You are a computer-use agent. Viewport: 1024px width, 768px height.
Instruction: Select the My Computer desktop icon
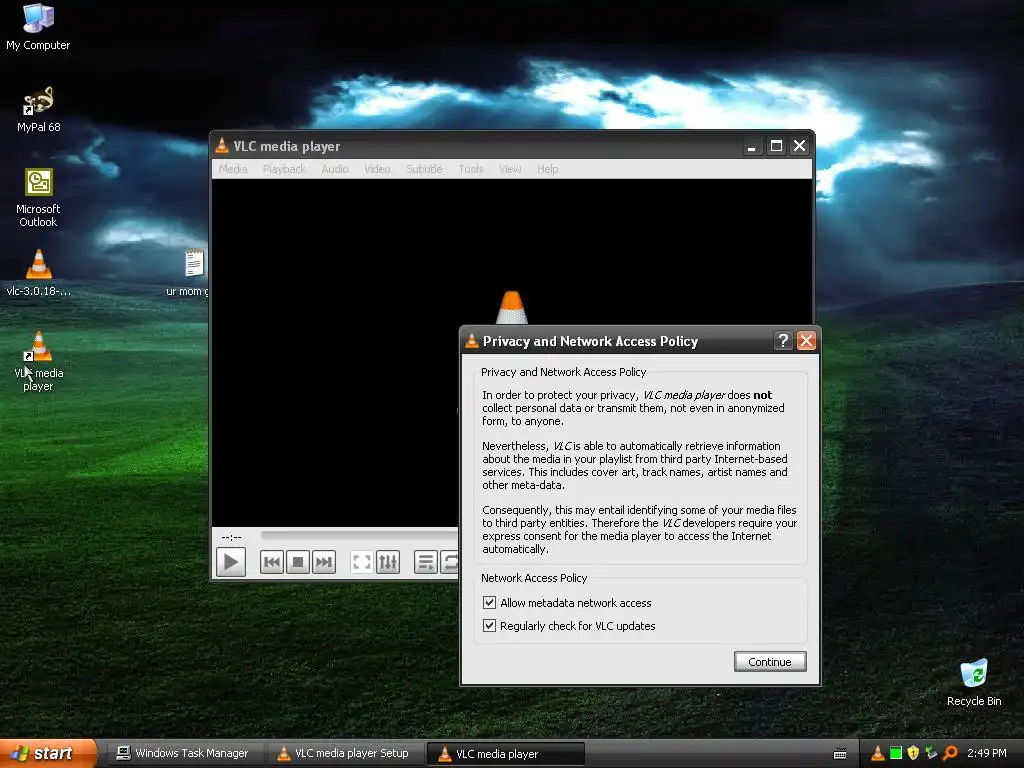tap(38, 27)
